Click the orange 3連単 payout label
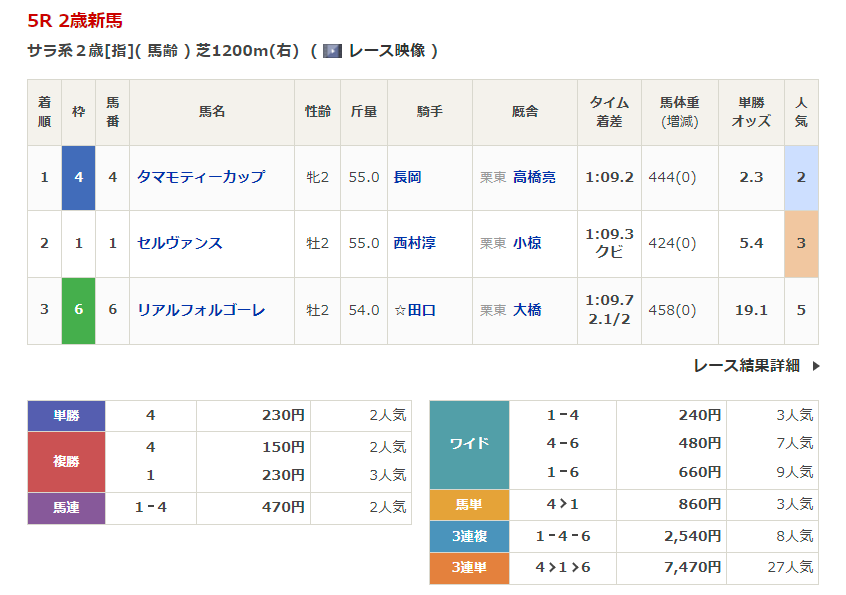Image resolution: width=846 pixels, height=595 pixels. 469,568
